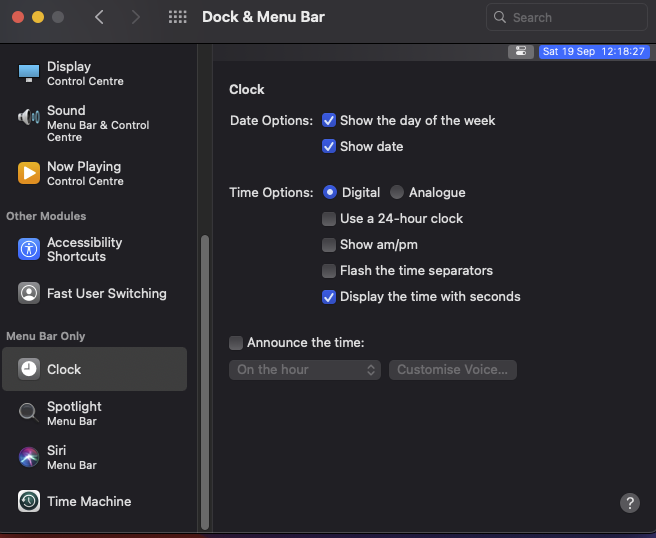Uncheck the Show date checkbox
This screenshot has height=538, width=656.
click(329, 146)
